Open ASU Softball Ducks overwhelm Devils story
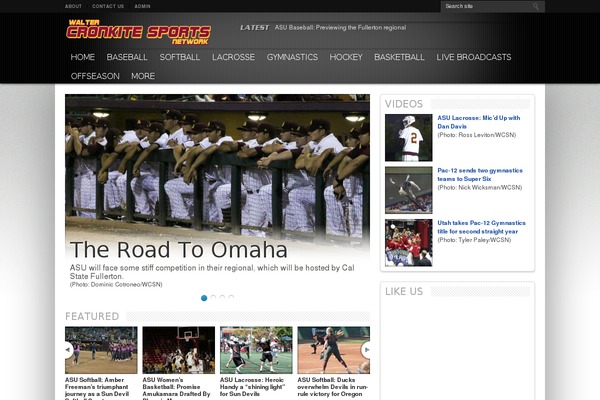 pos(333,387)
